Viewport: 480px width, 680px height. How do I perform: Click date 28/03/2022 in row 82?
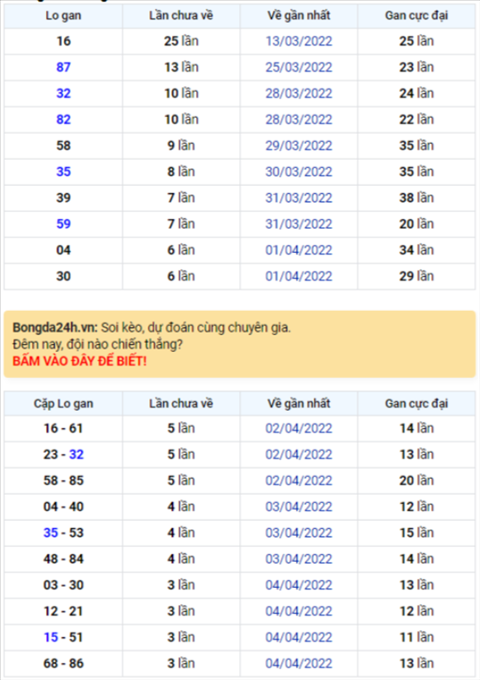click(x=299, y=119)
